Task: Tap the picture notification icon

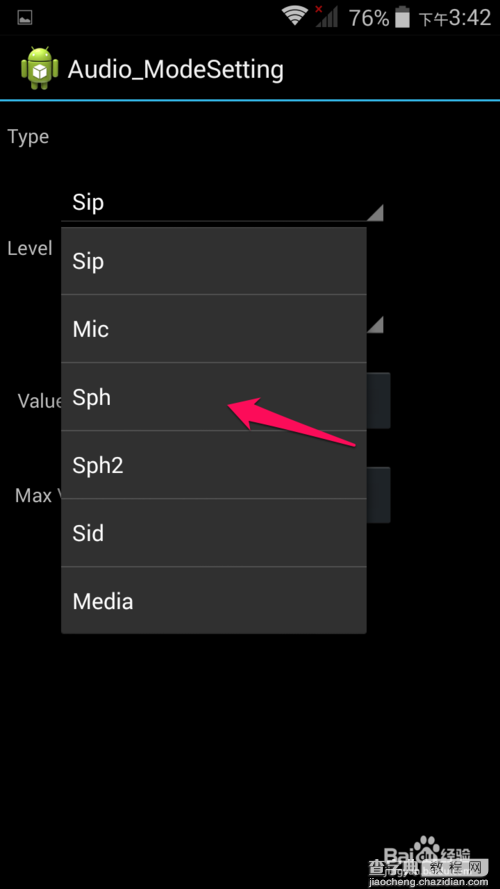Action: [x=24, y=19]
